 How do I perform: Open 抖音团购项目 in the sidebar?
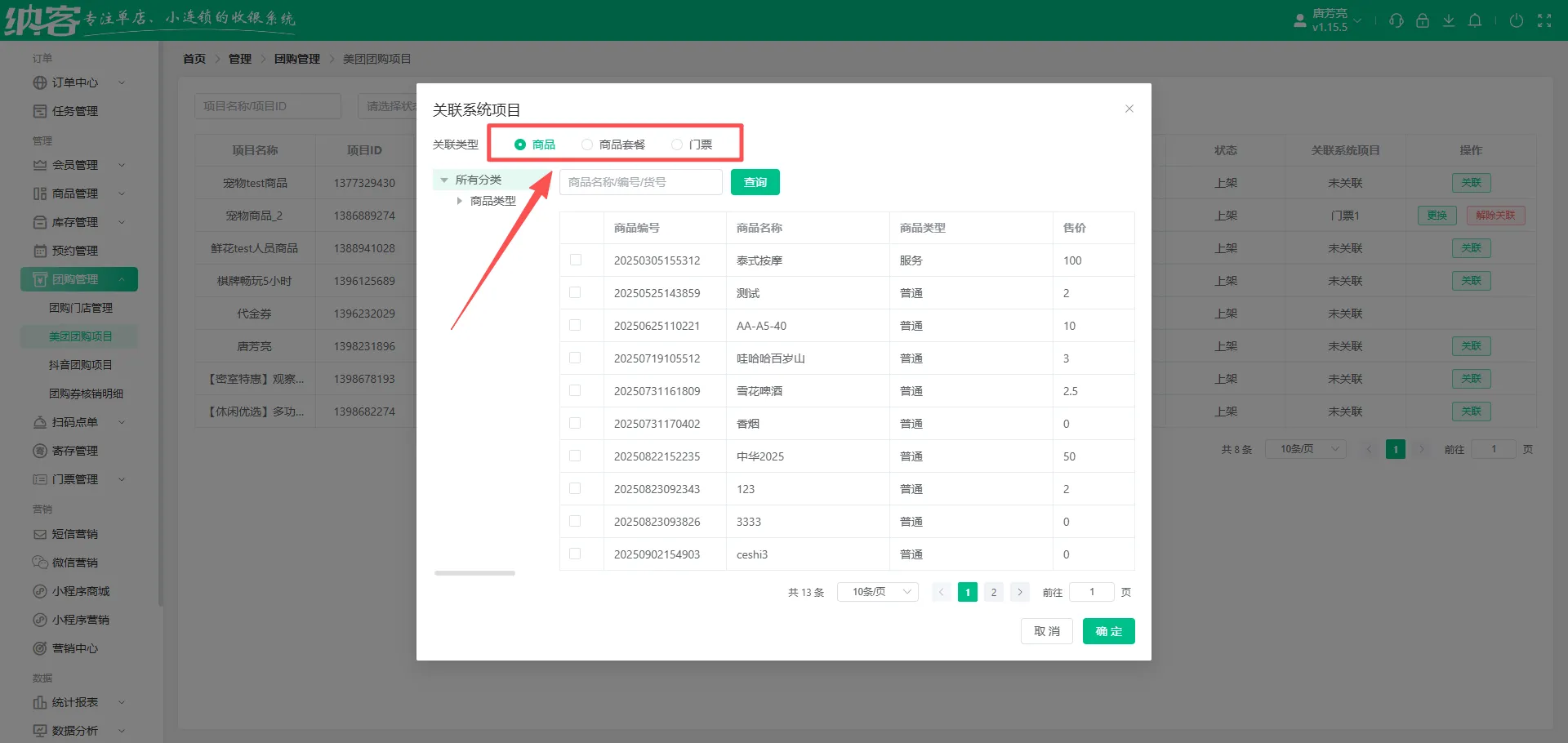pos(80,365)
